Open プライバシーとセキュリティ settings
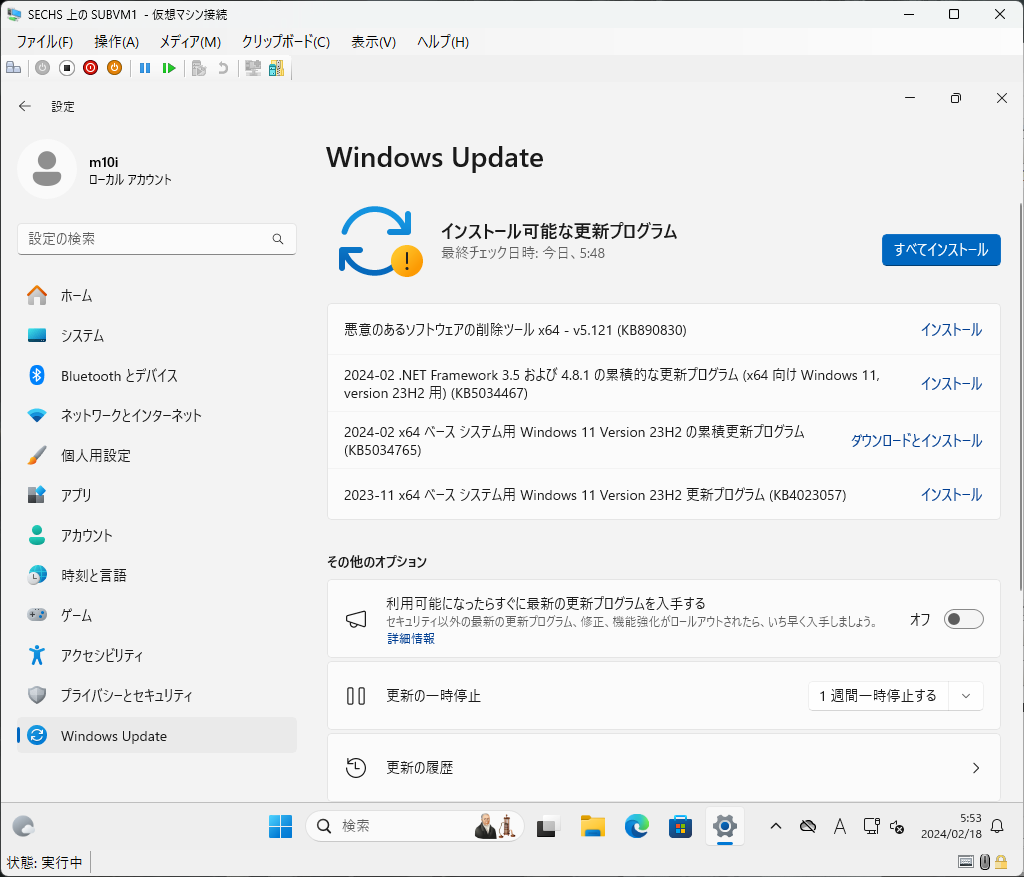Viewport: 1024px width, 877px height. pos(157,695)
